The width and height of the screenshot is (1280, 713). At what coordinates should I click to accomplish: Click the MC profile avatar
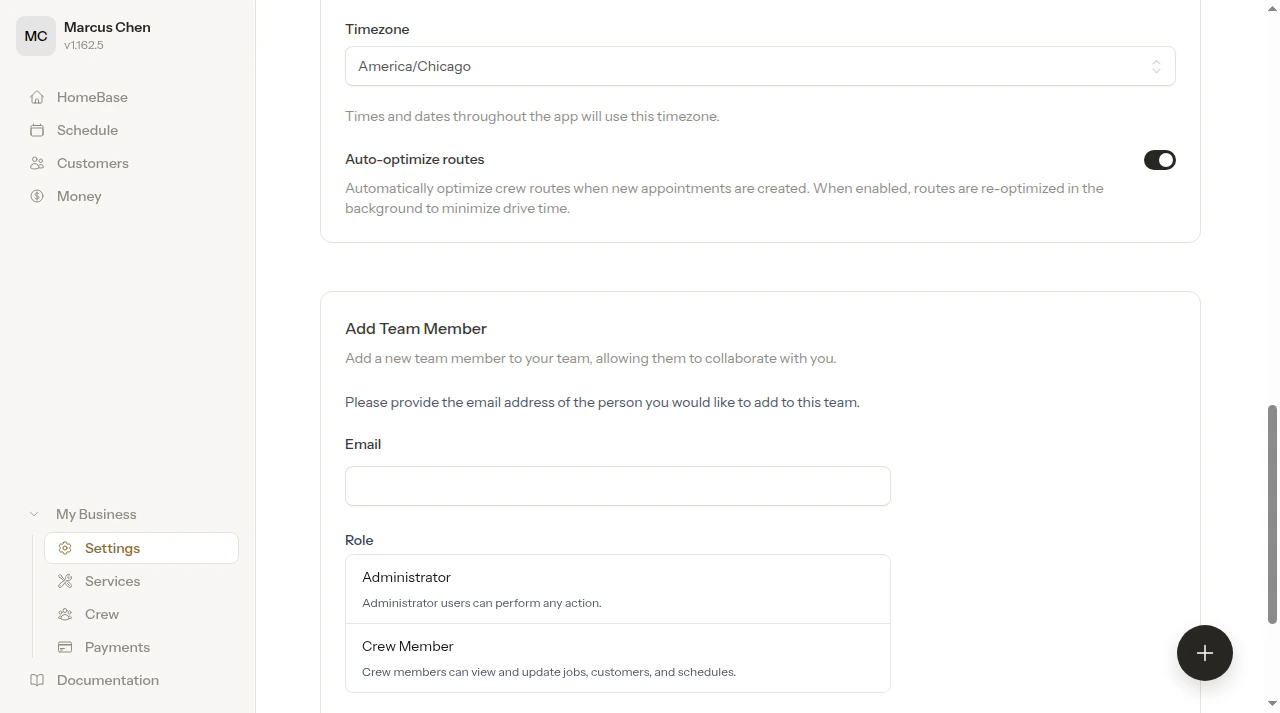point(36,36)
